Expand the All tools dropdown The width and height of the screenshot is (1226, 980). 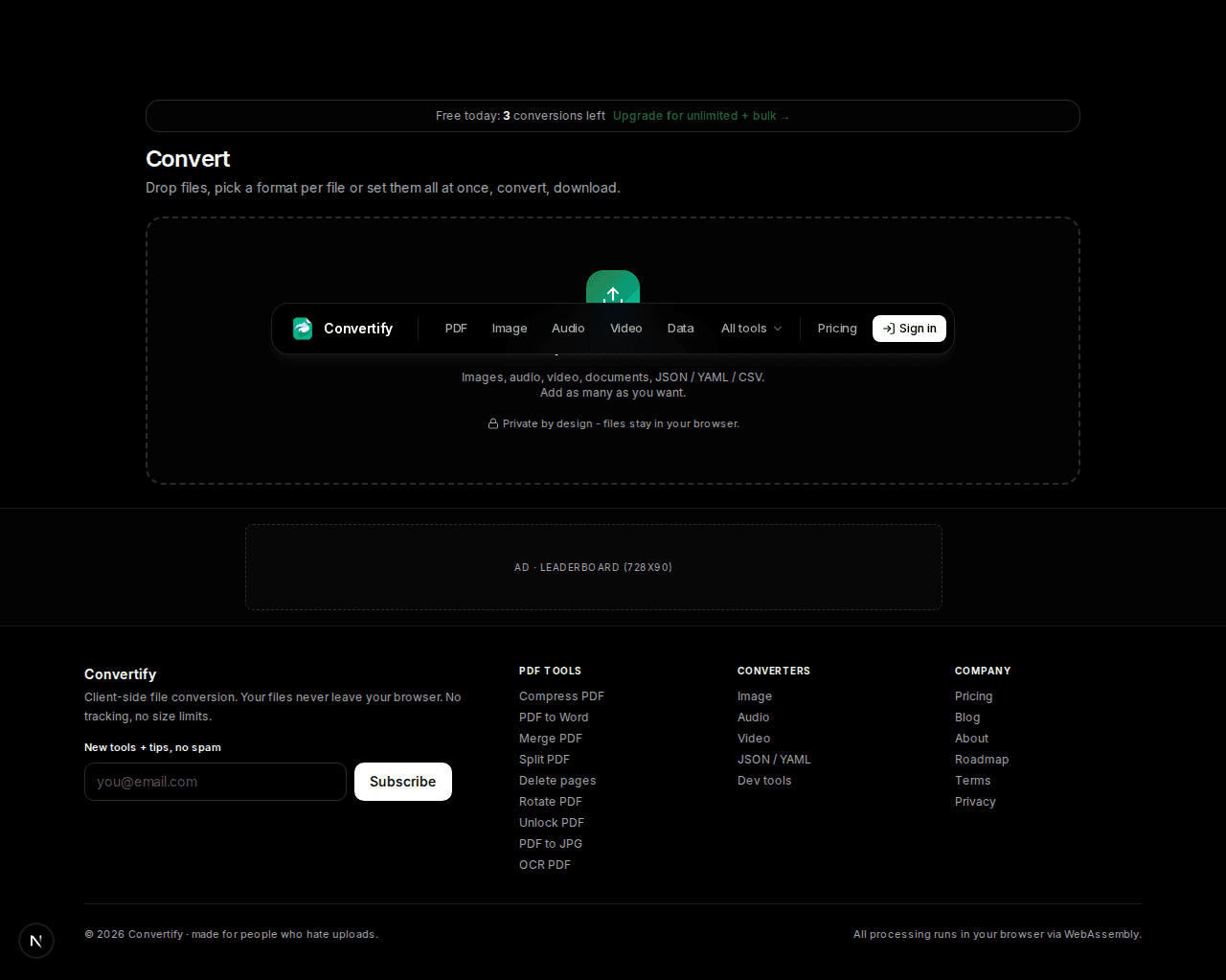point(751,329)
